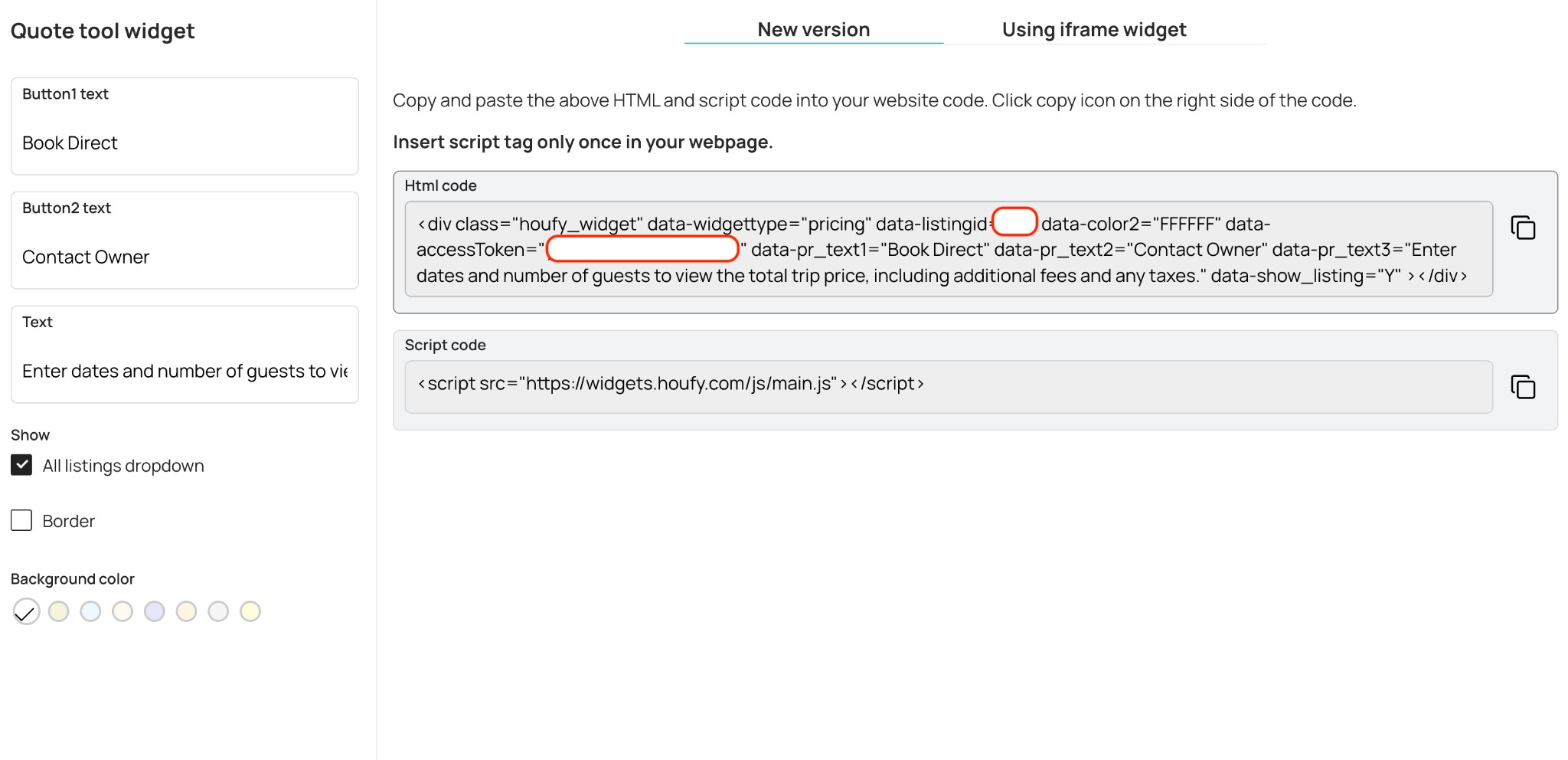The width and height of the screenshot is (1568, 760).
Task: Uncheck All listings dropdown checkbox
Action: click(21, 465)
